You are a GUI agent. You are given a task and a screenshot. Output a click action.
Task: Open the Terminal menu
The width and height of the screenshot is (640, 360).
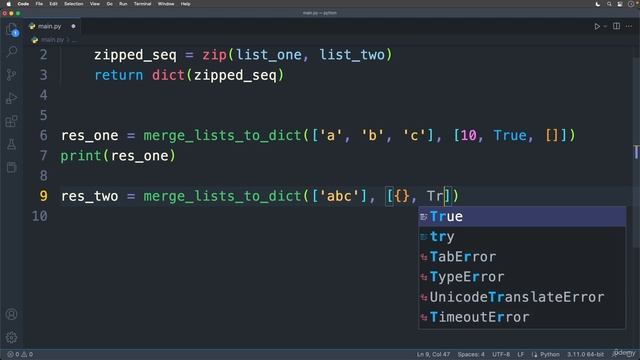tap(142, 4)
